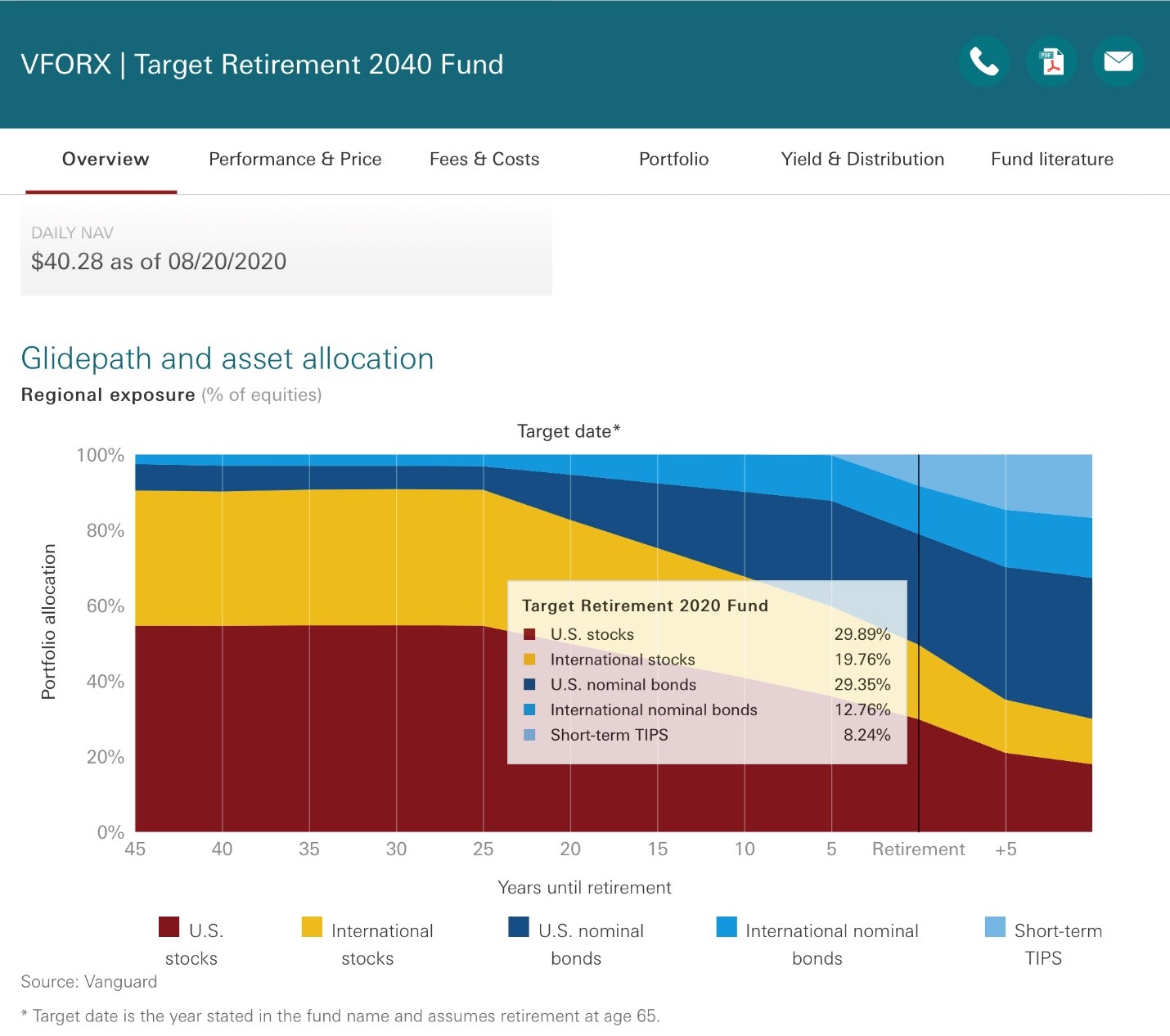Open the Fund literature tab

1052,160
